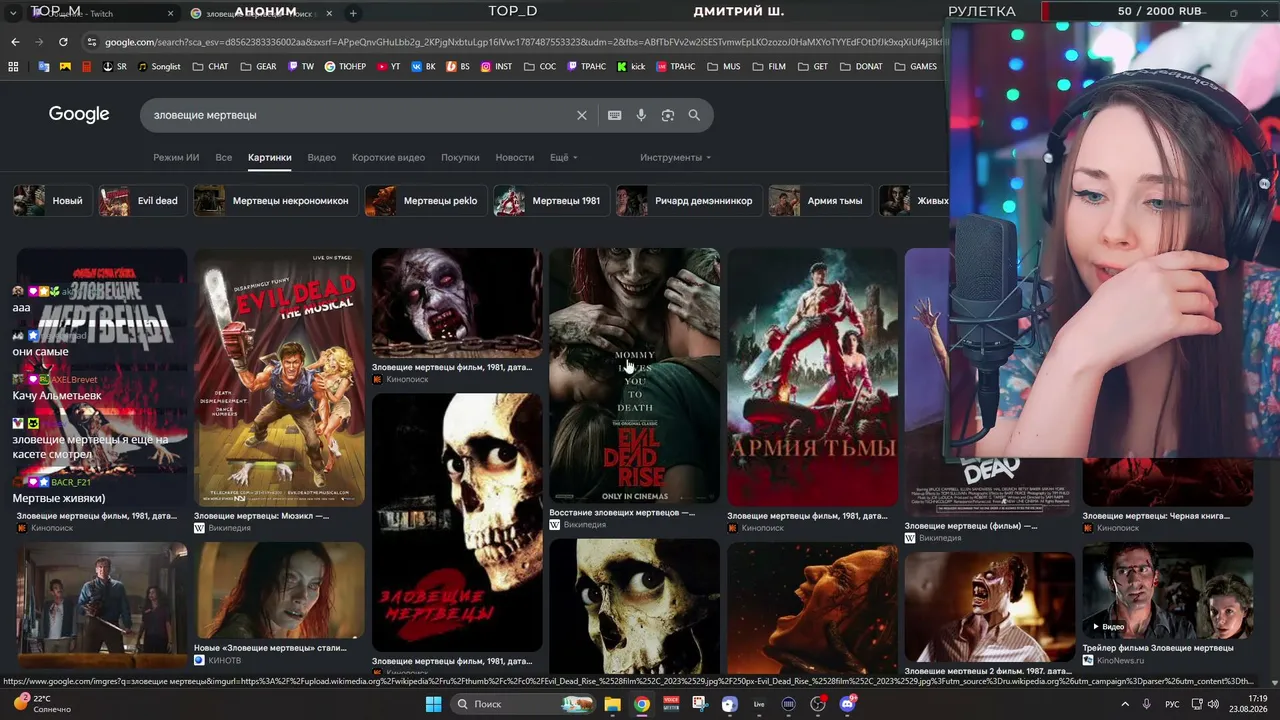Open the ТЮНЕР bookmark

[346, 67]
